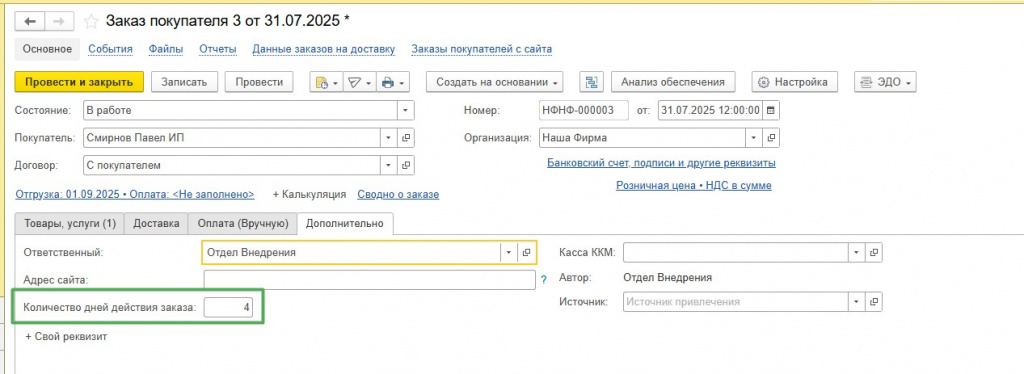Click the Источник привлечения input field
Image resolution: width=1024 pixels, height=374 pixels.
click(x=735, y=302)
